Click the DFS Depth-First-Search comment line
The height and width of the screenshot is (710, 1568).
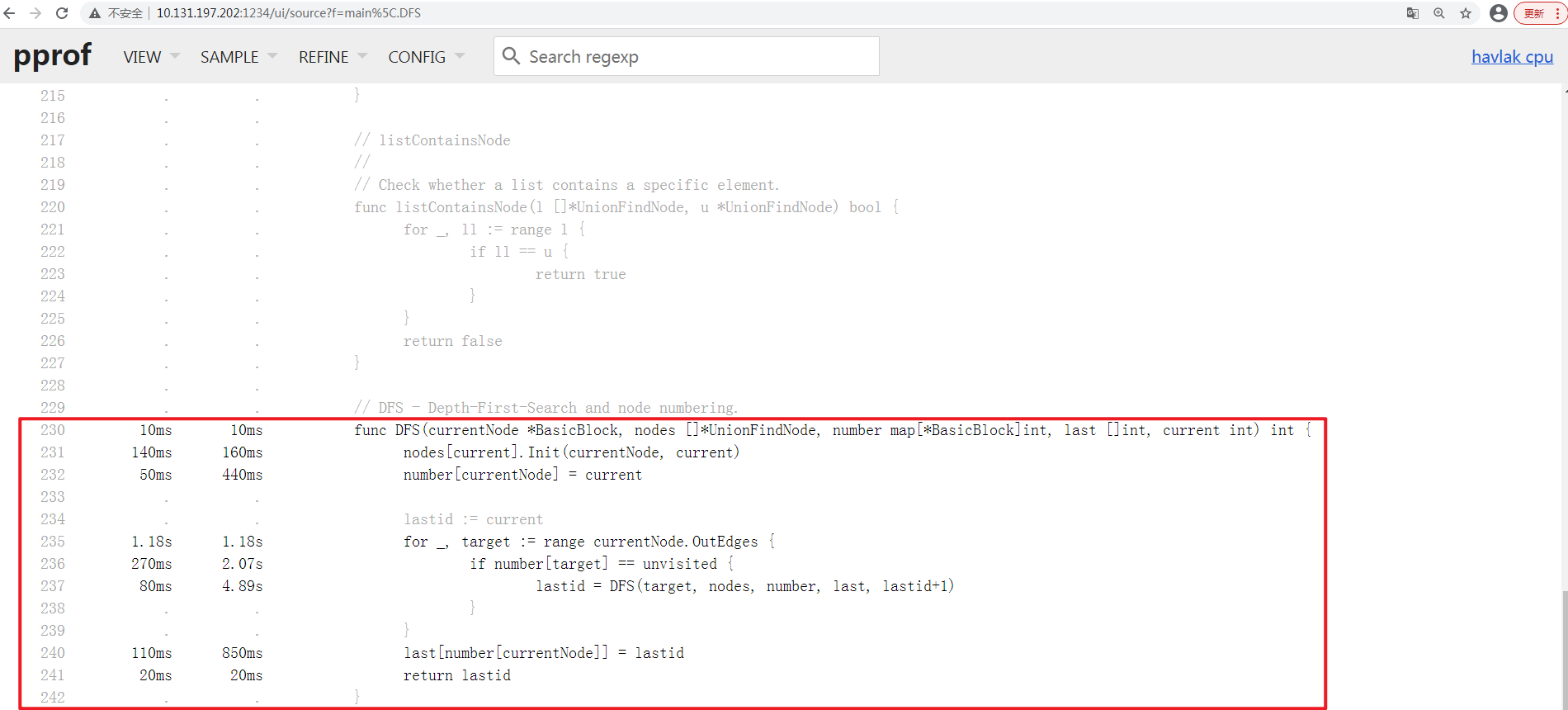tap(546, 408)
